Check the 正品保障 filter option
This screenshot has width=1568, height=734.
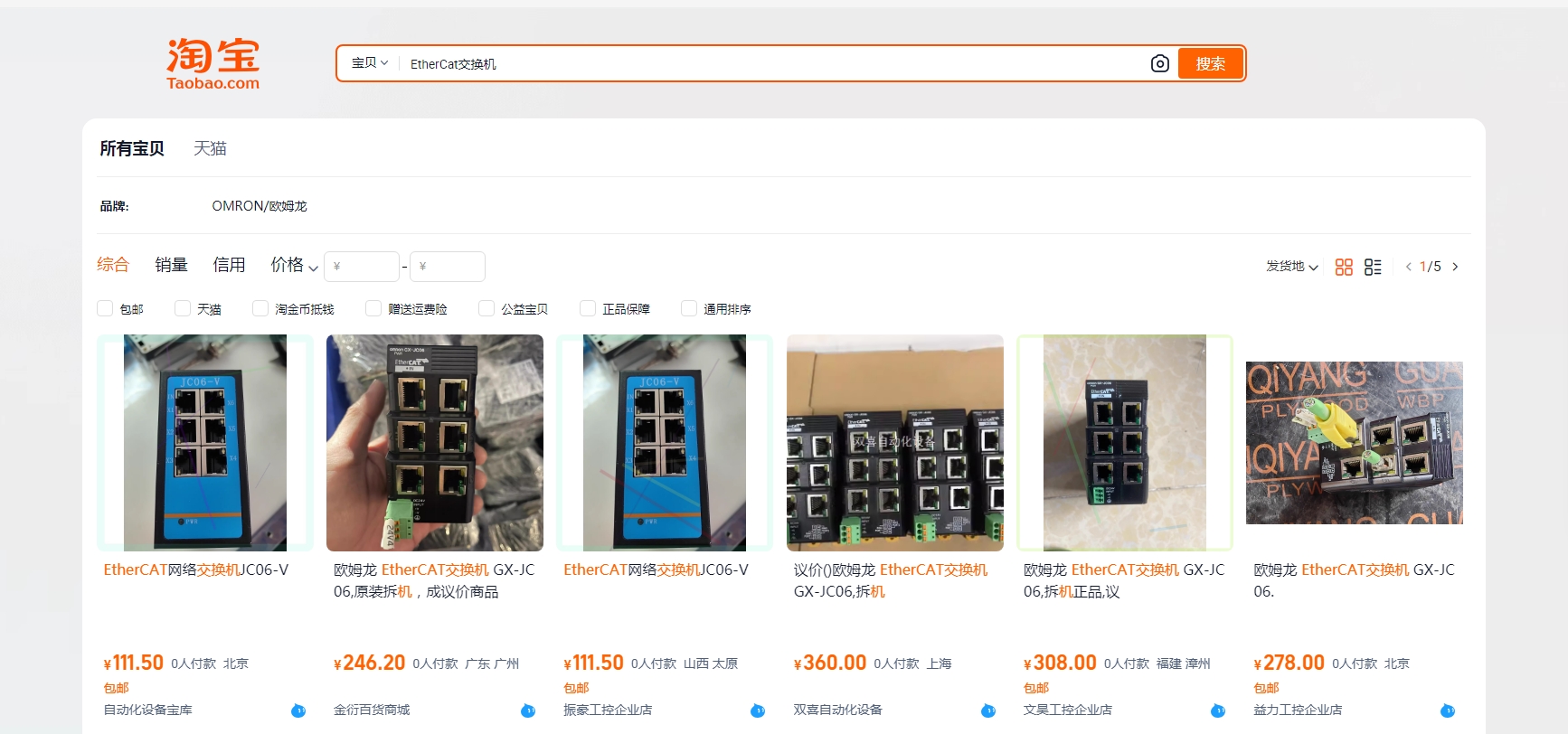(x=588, y=308)
